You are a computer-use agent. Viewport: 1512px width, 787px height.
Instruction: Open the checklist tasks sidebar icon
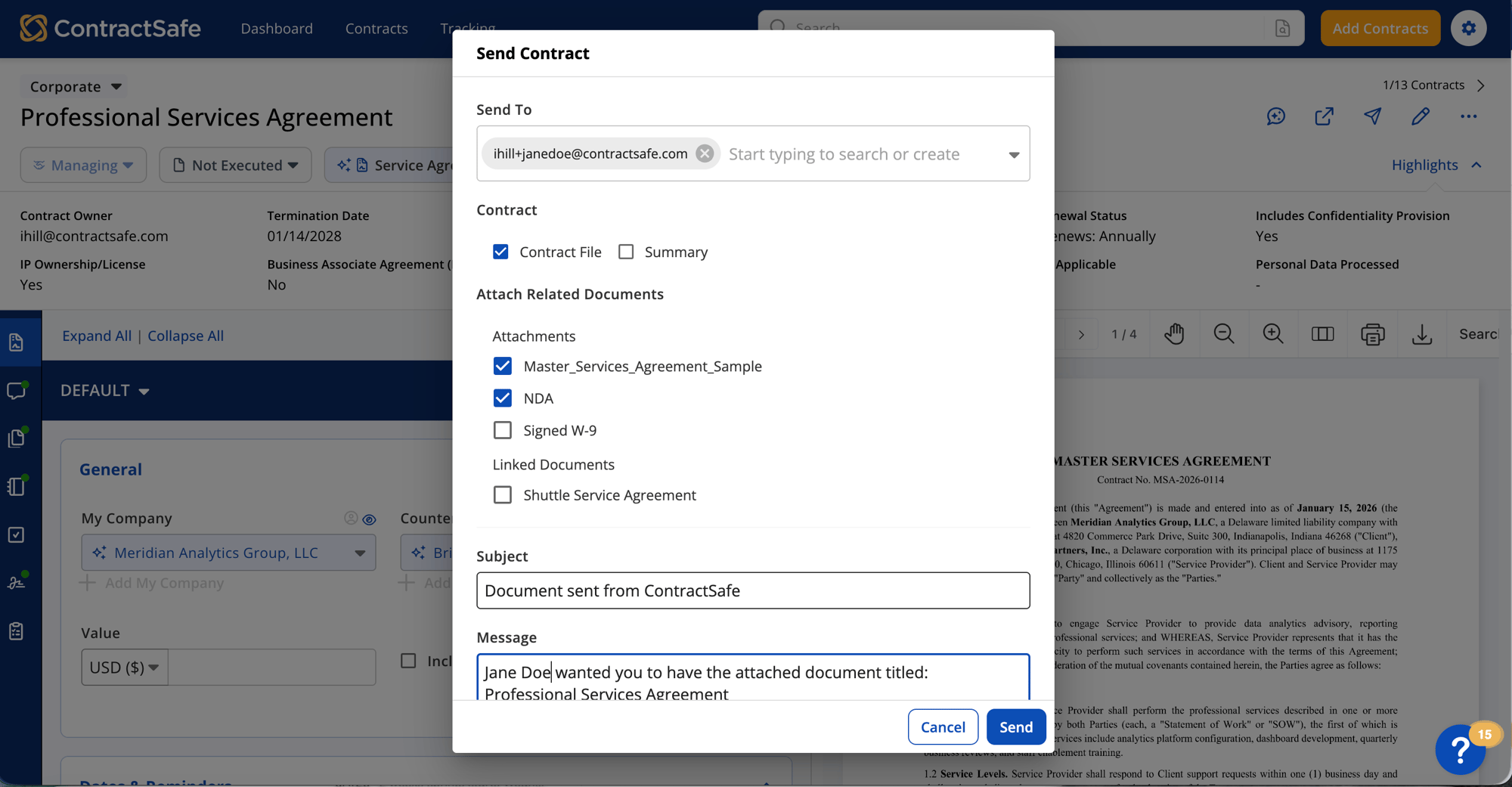17,534
